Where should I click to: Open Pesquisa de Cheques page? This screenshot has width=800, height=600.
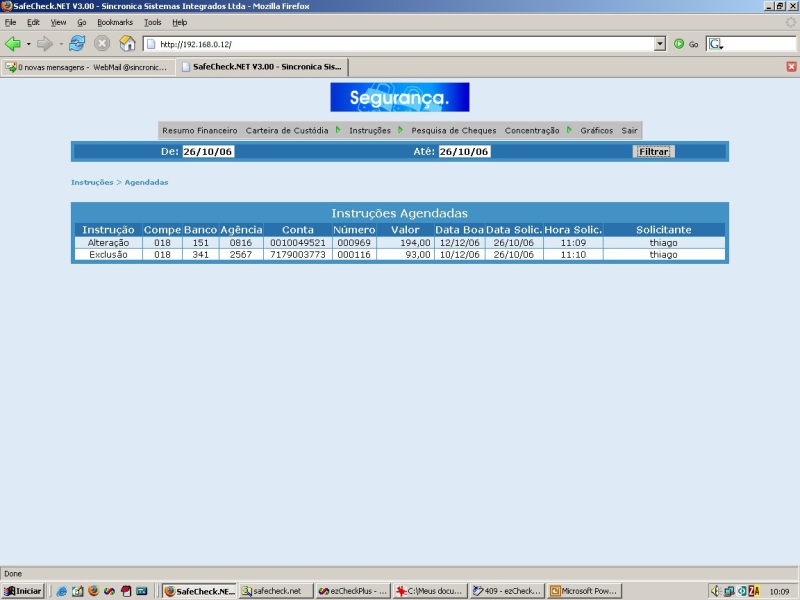454,131
